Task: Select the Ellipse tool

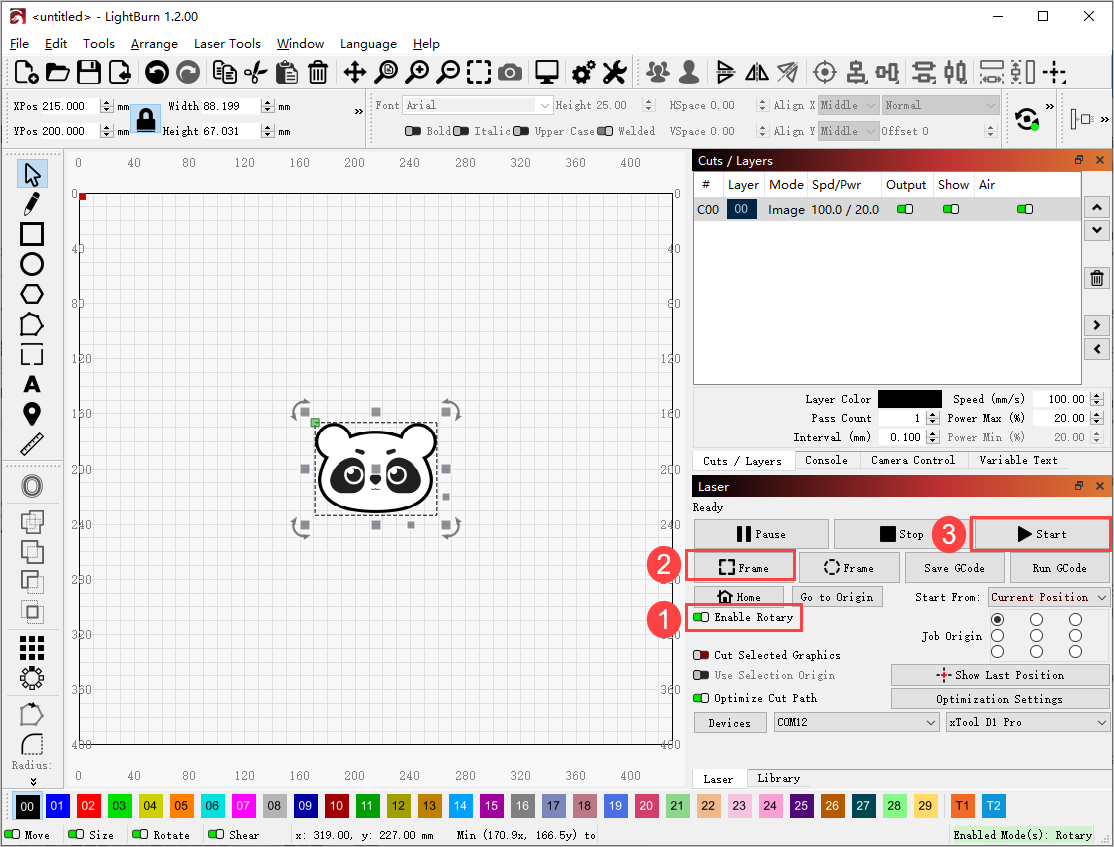Action: tap(31, 264)
